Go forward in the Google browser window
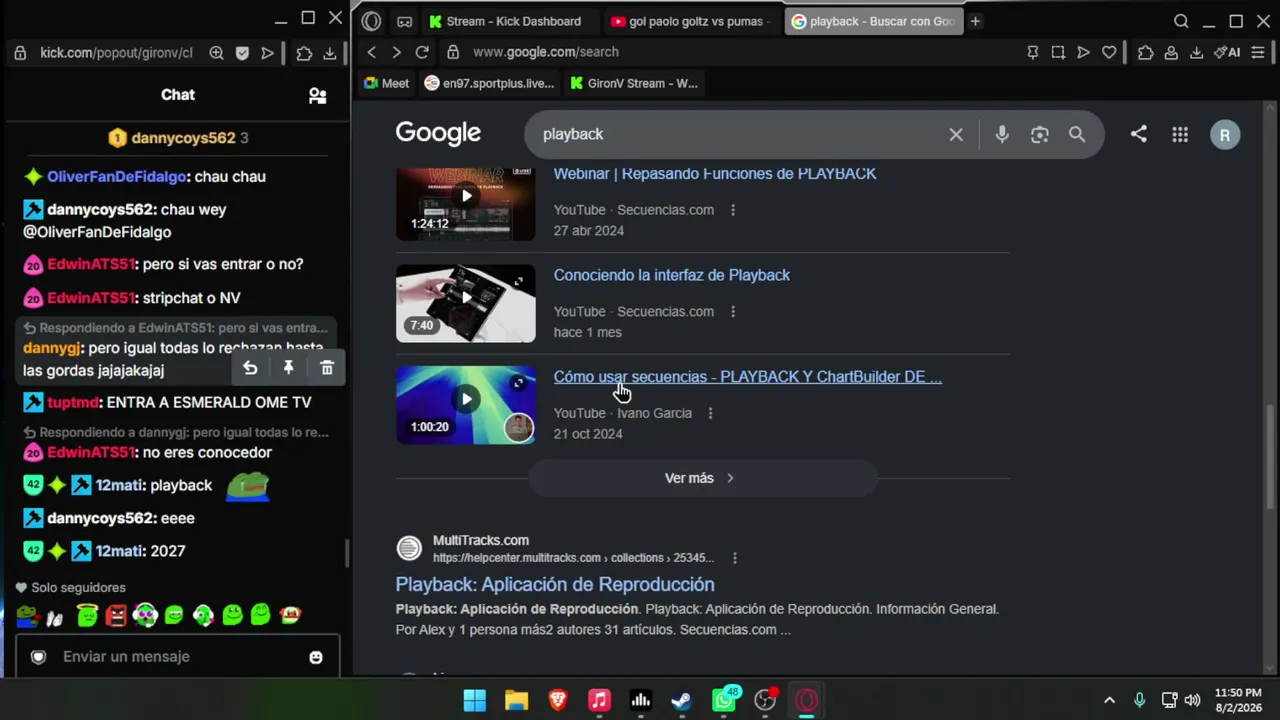1280x720 pixels. [x=396, y=52]
